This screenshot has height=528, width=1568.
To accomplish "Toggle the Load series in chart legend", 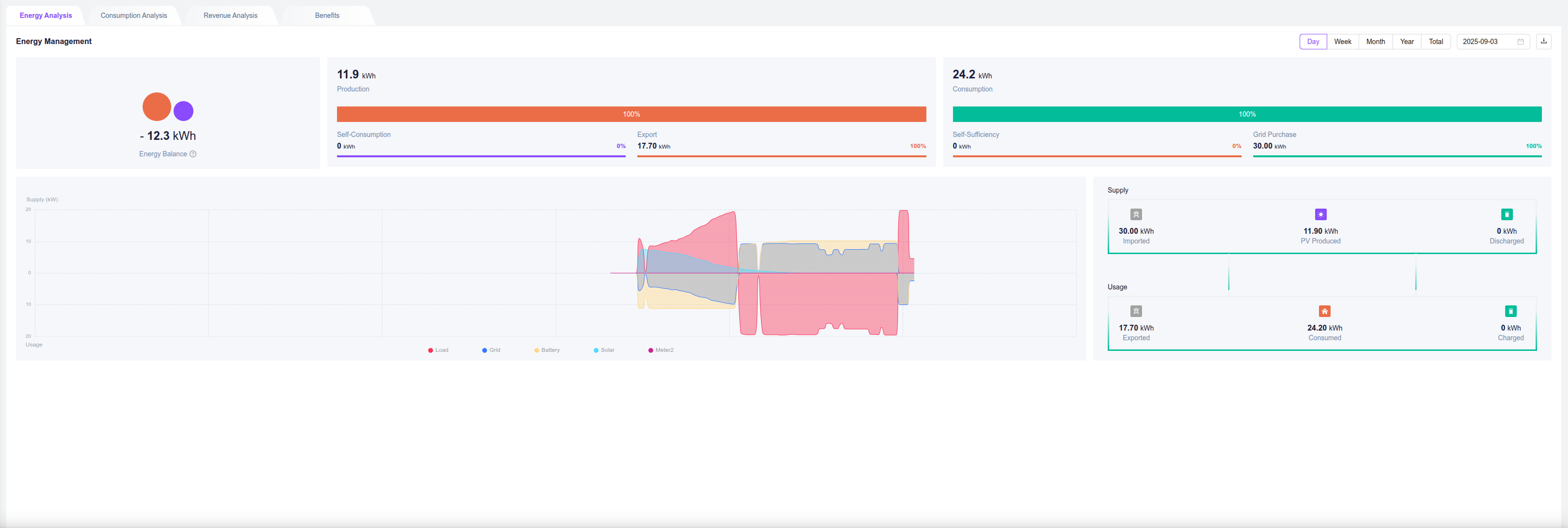I will tap(438, 350).
